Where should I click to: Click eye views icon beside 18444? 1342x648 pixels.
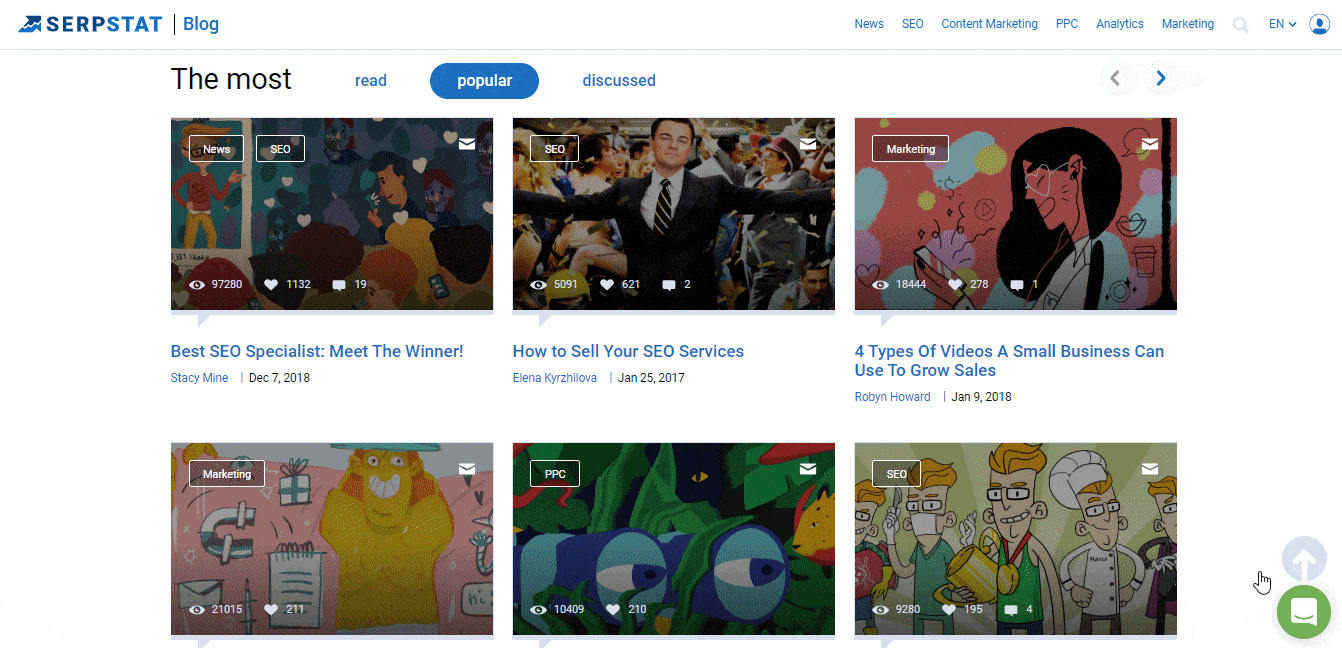pos(881,285)
